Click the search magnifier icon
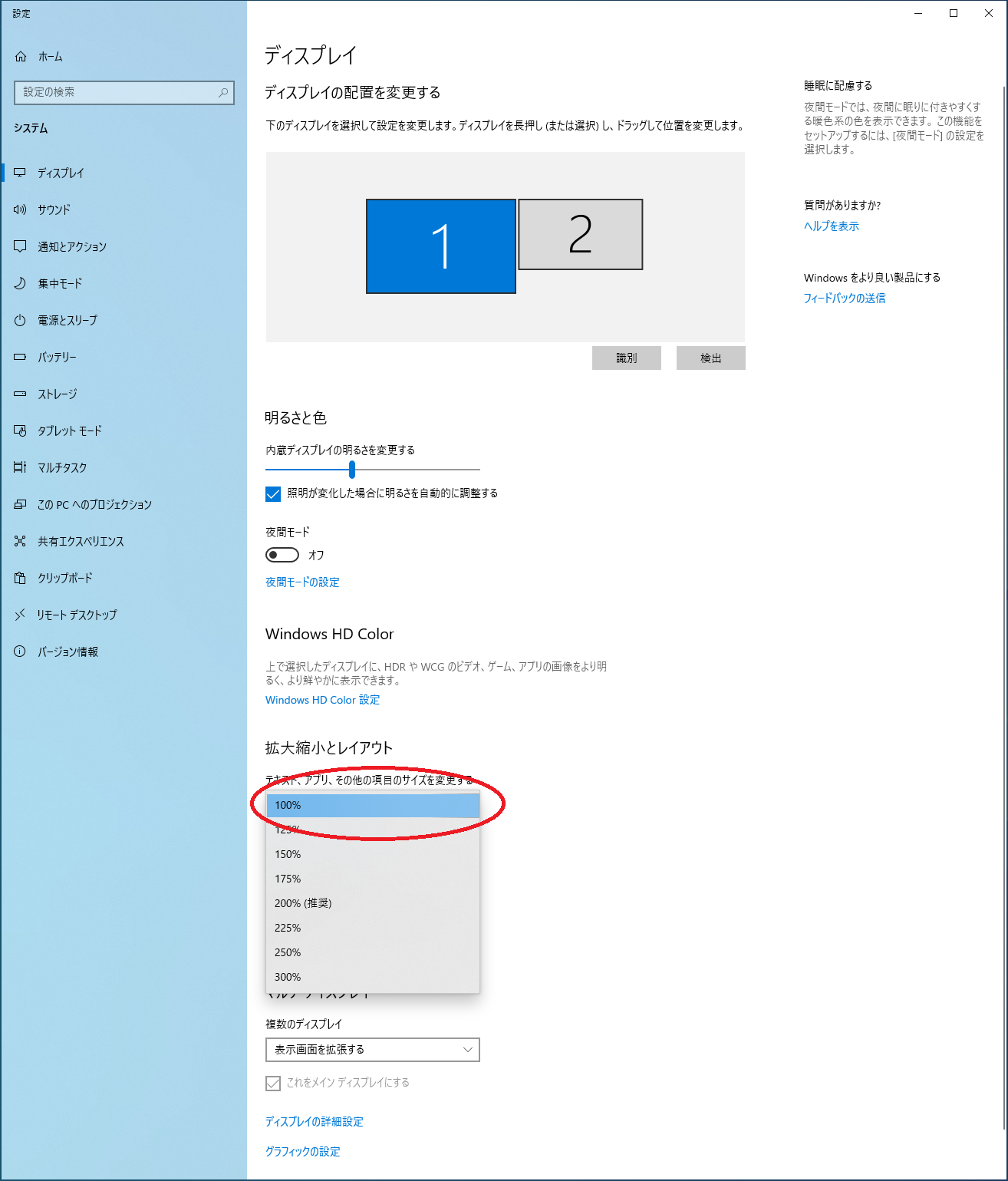Image resolution: width=1008 pixels, height=1181 pixels. tap(223, 92)
